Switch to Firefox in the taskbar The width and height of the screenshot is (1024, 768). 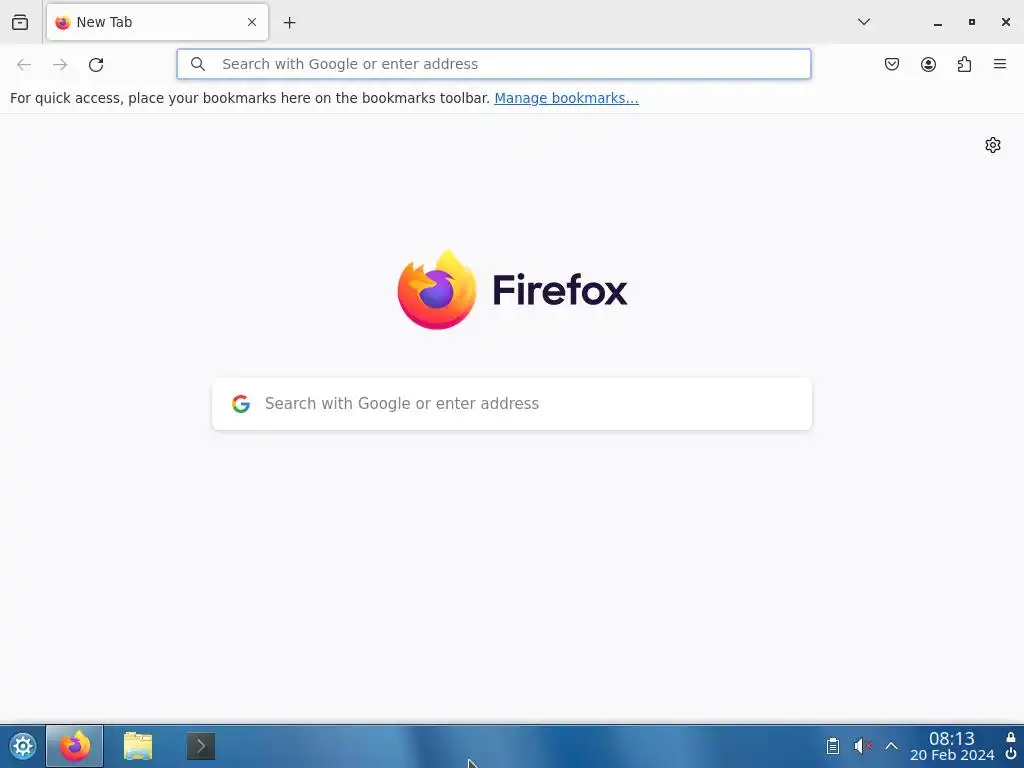pyautogui.click(x=74, y=746)
